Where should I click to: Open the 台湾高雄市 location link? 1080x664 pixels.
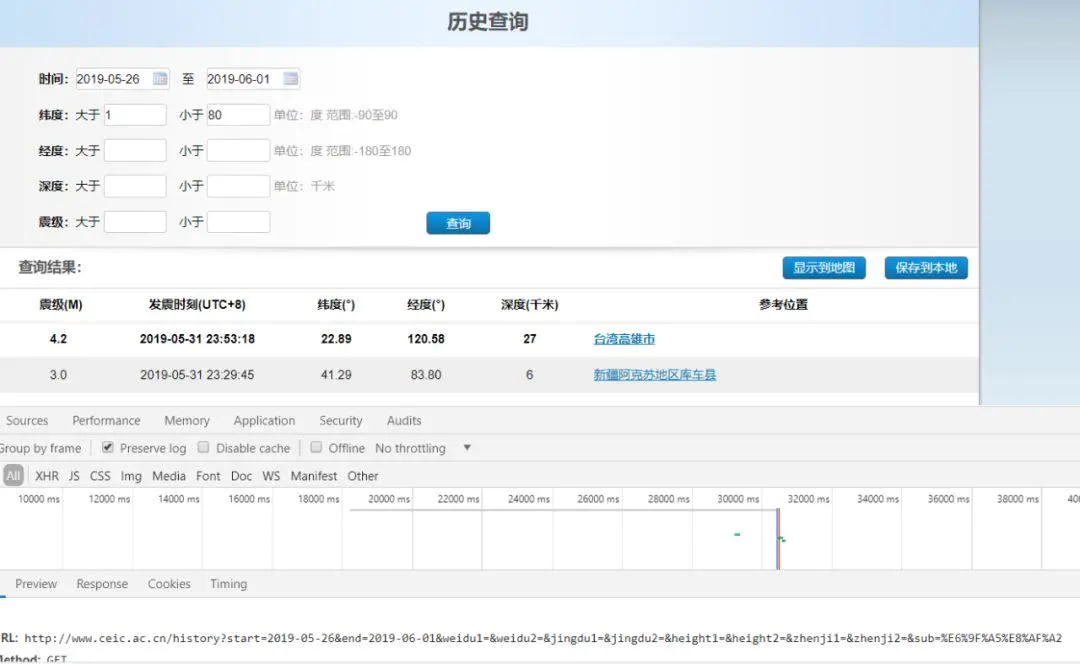[x=624, y=339]
